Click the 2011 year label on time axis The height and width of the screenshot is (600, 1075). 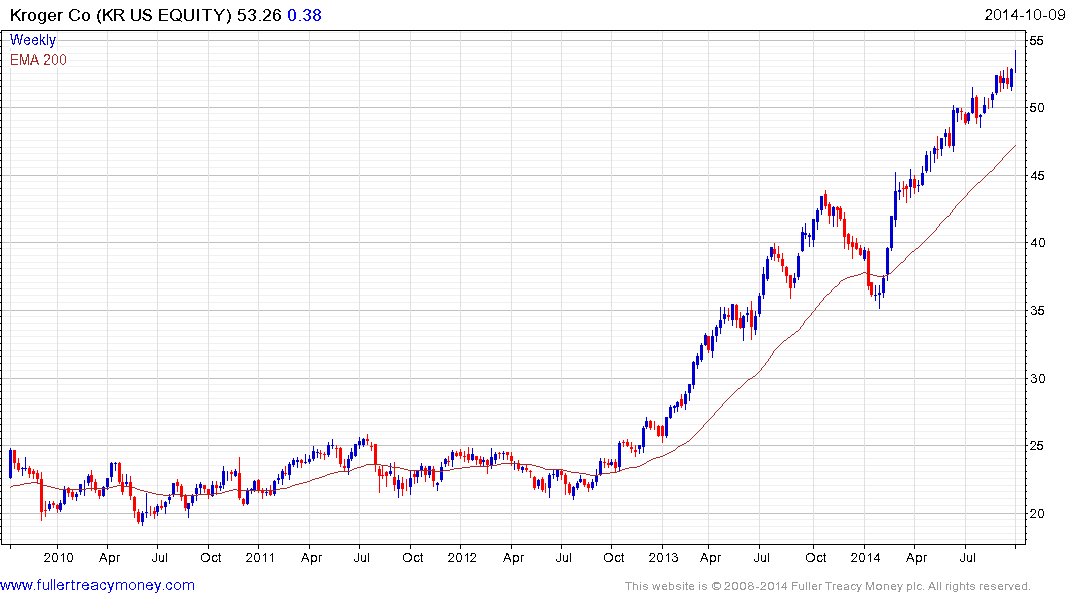coord(260,557)
